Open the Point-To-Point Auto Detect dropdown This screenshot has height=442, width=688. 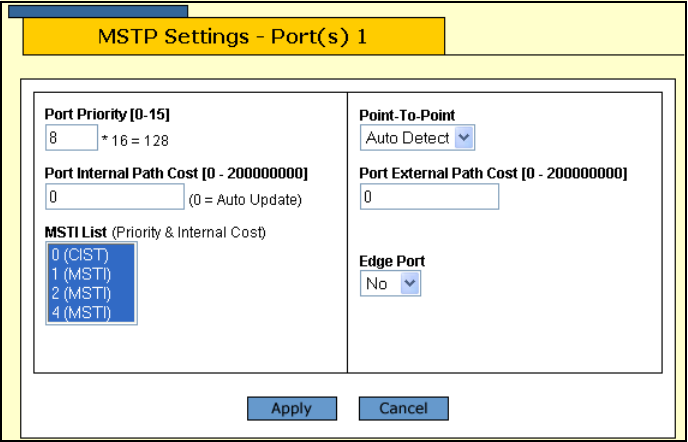coord(418,137)
